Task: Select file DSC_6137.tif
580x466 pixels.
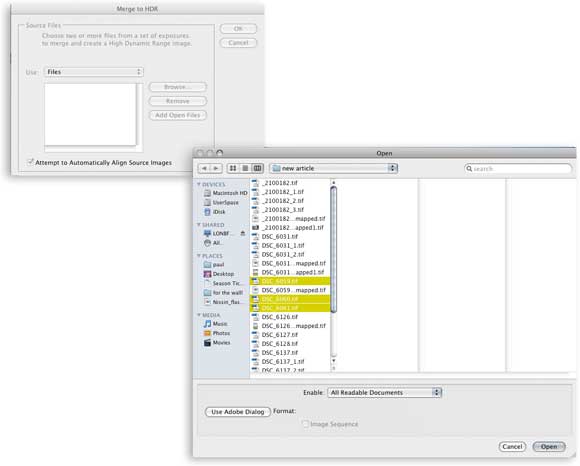Action: pos(290,352)
